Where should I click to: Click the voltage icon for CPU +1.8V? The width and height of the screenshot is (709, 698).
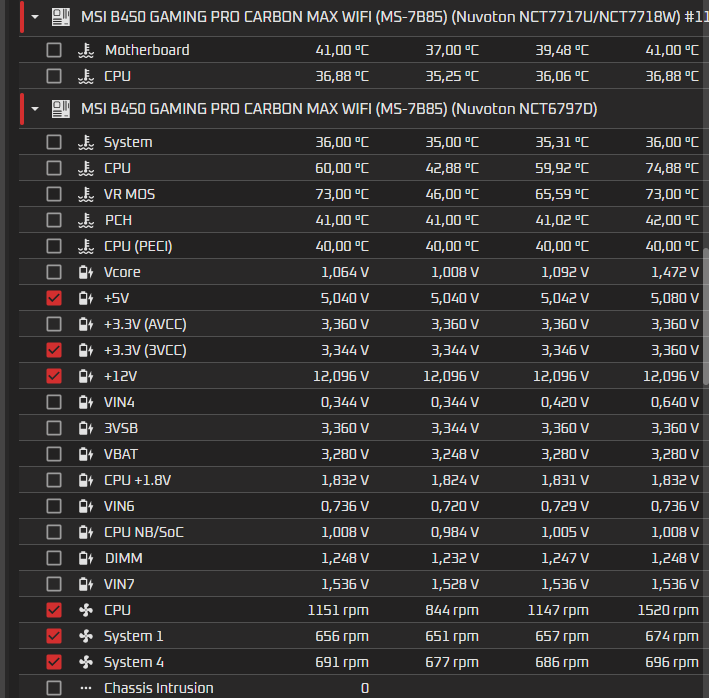tap(86, 480)
